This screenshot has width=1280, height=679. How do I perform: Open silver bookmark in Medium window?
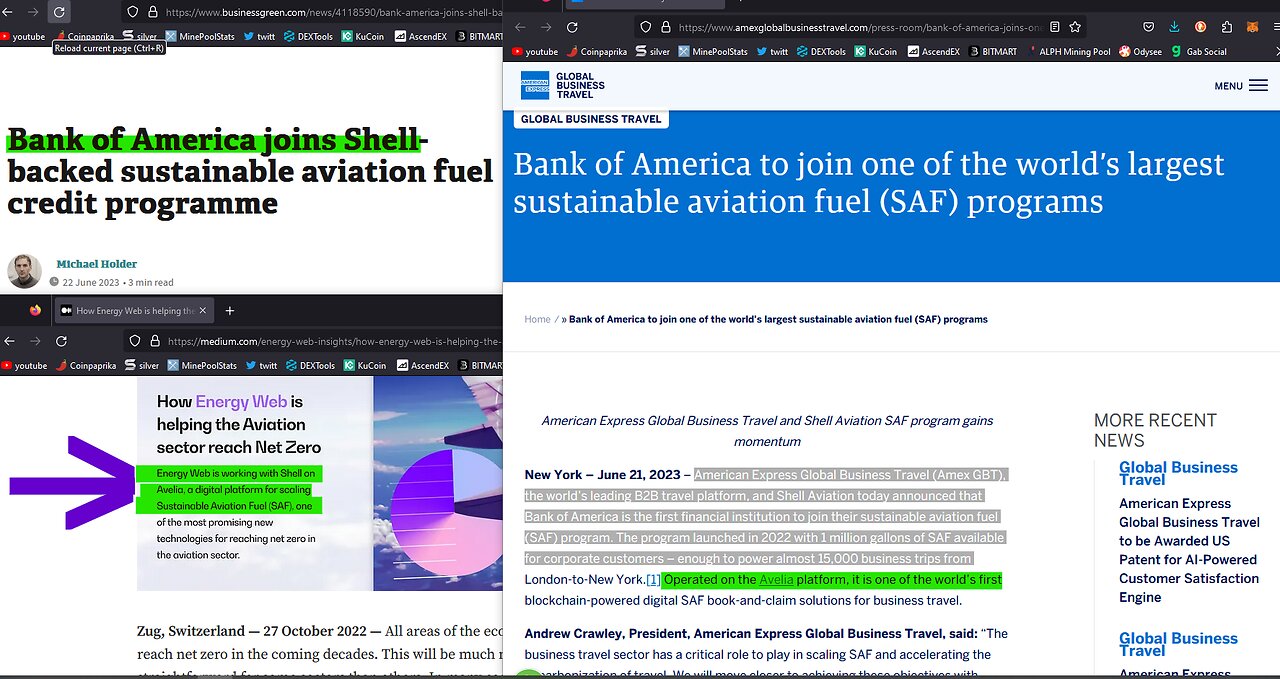[x=141, y=366]
